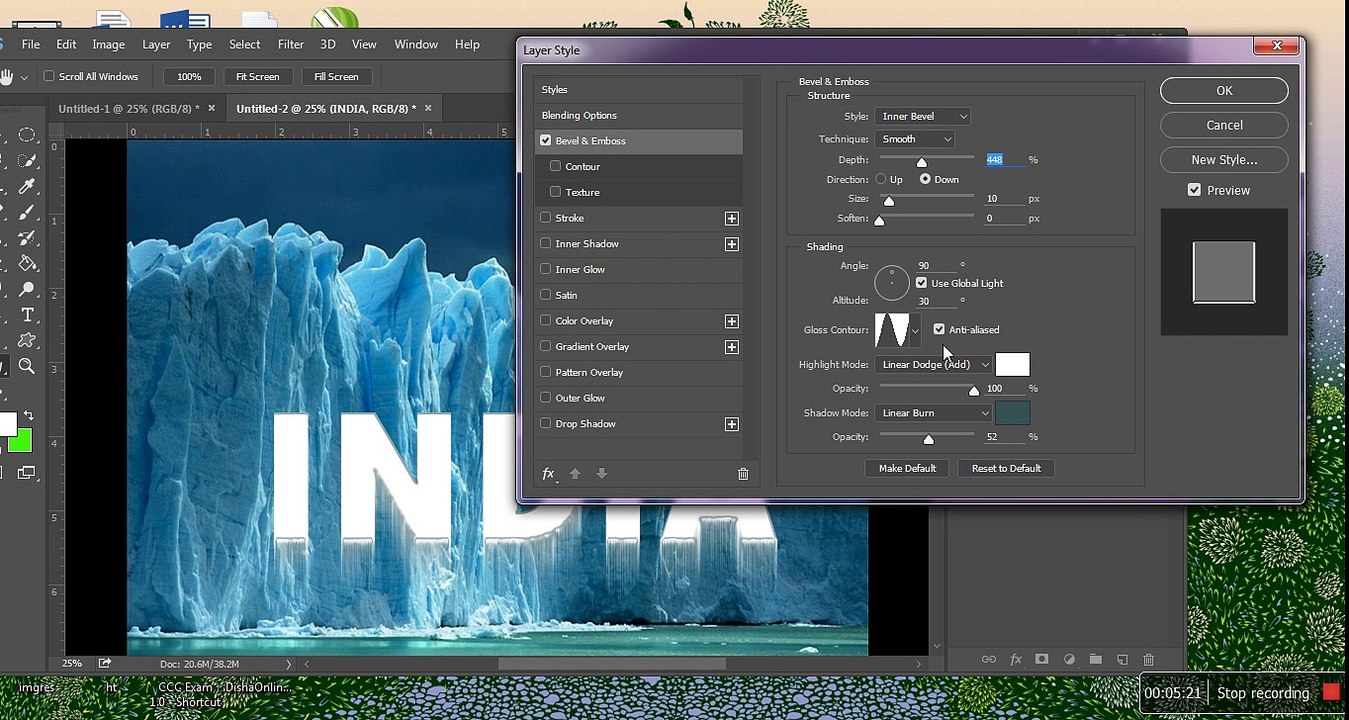Create a new layer icon
The image size is (1349, 720).
pyautogui.click(x=1122, y=660)
